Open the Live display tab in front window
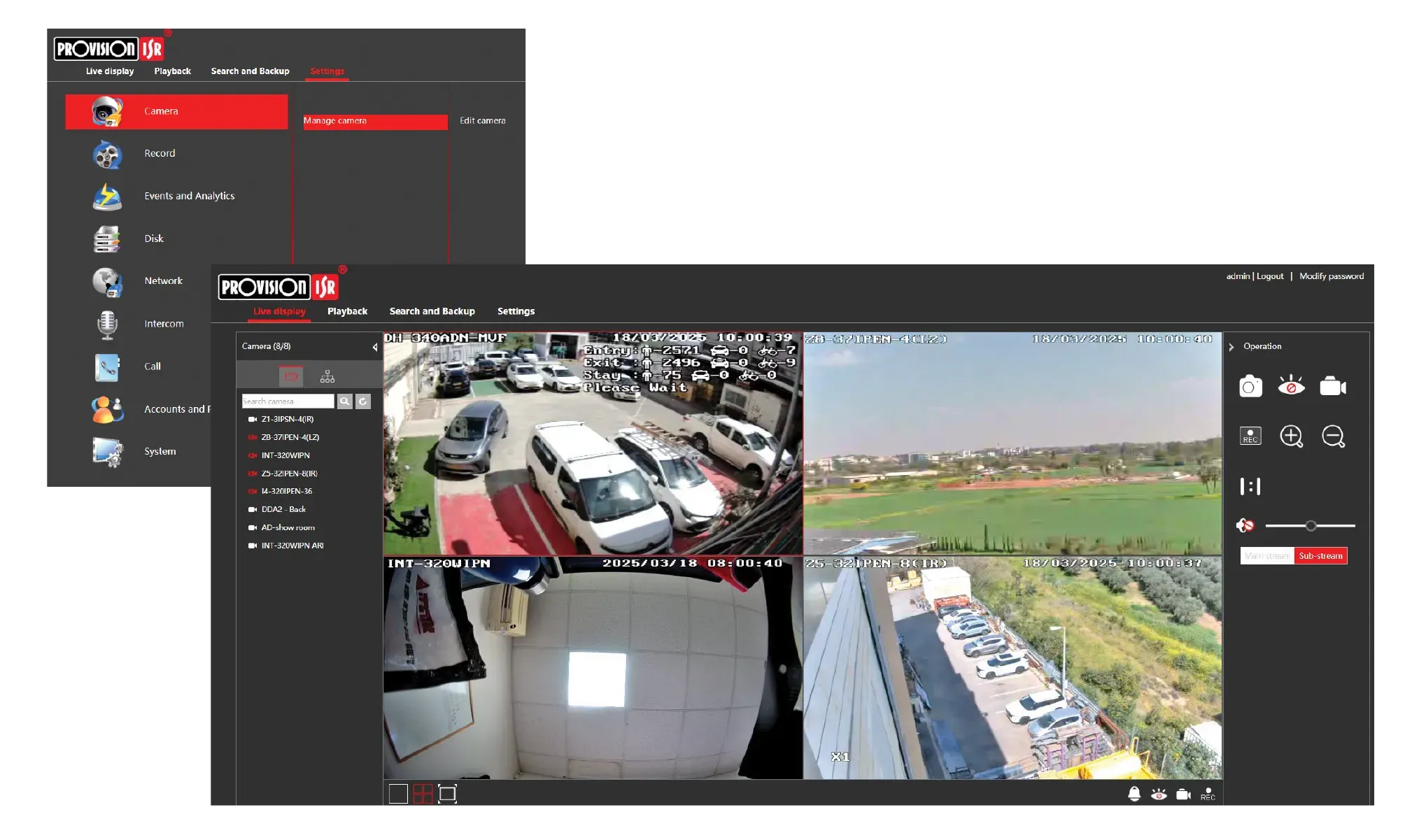The image size is (1419, 840). pos(279,311)
